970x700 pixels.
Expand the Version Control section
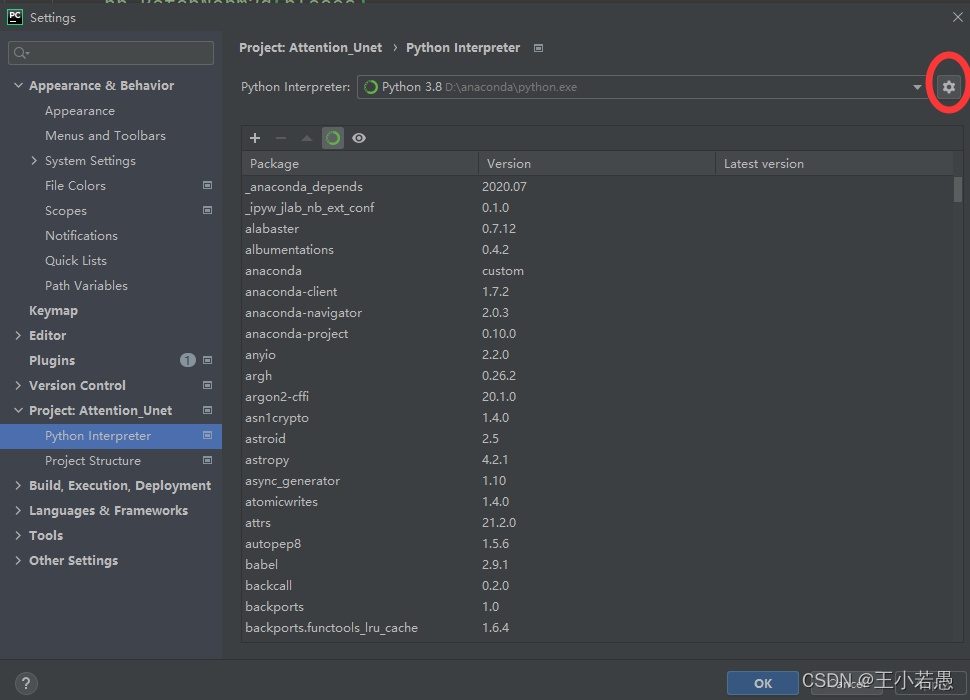(18, 385)
